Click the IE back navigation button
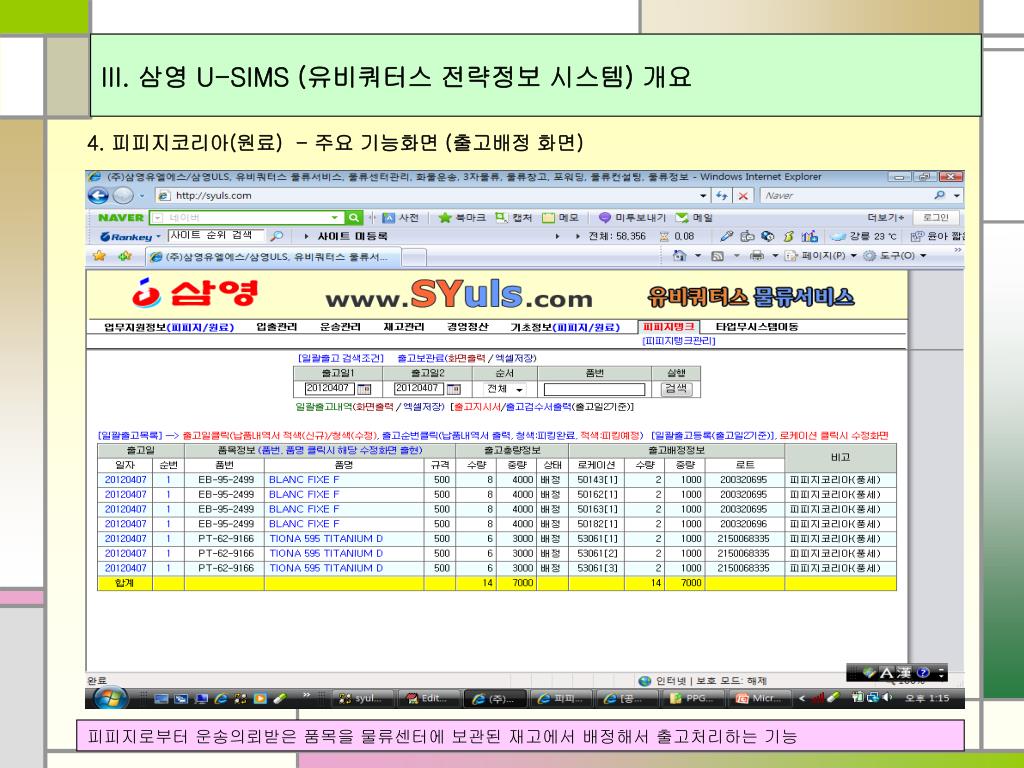The height and width of the screenshot is (768, 1024). [99, 195]
